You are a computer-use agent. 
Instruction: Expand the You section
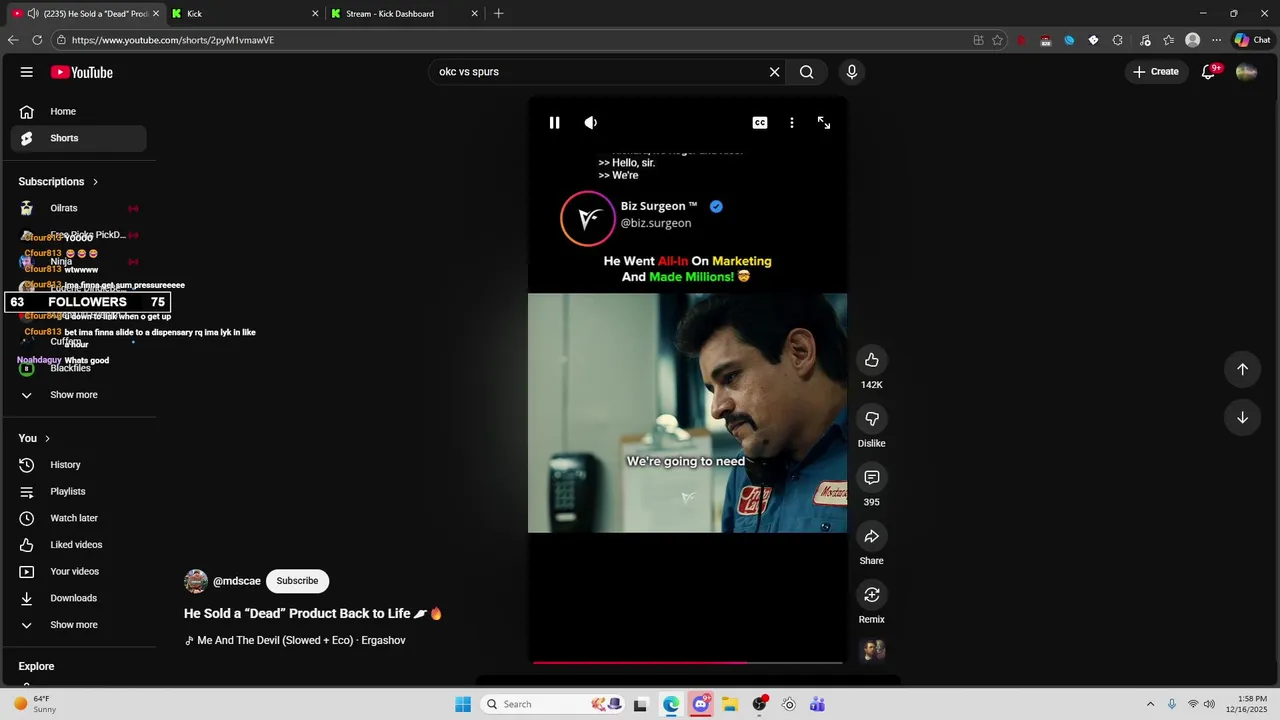click(x=34, y=438)
